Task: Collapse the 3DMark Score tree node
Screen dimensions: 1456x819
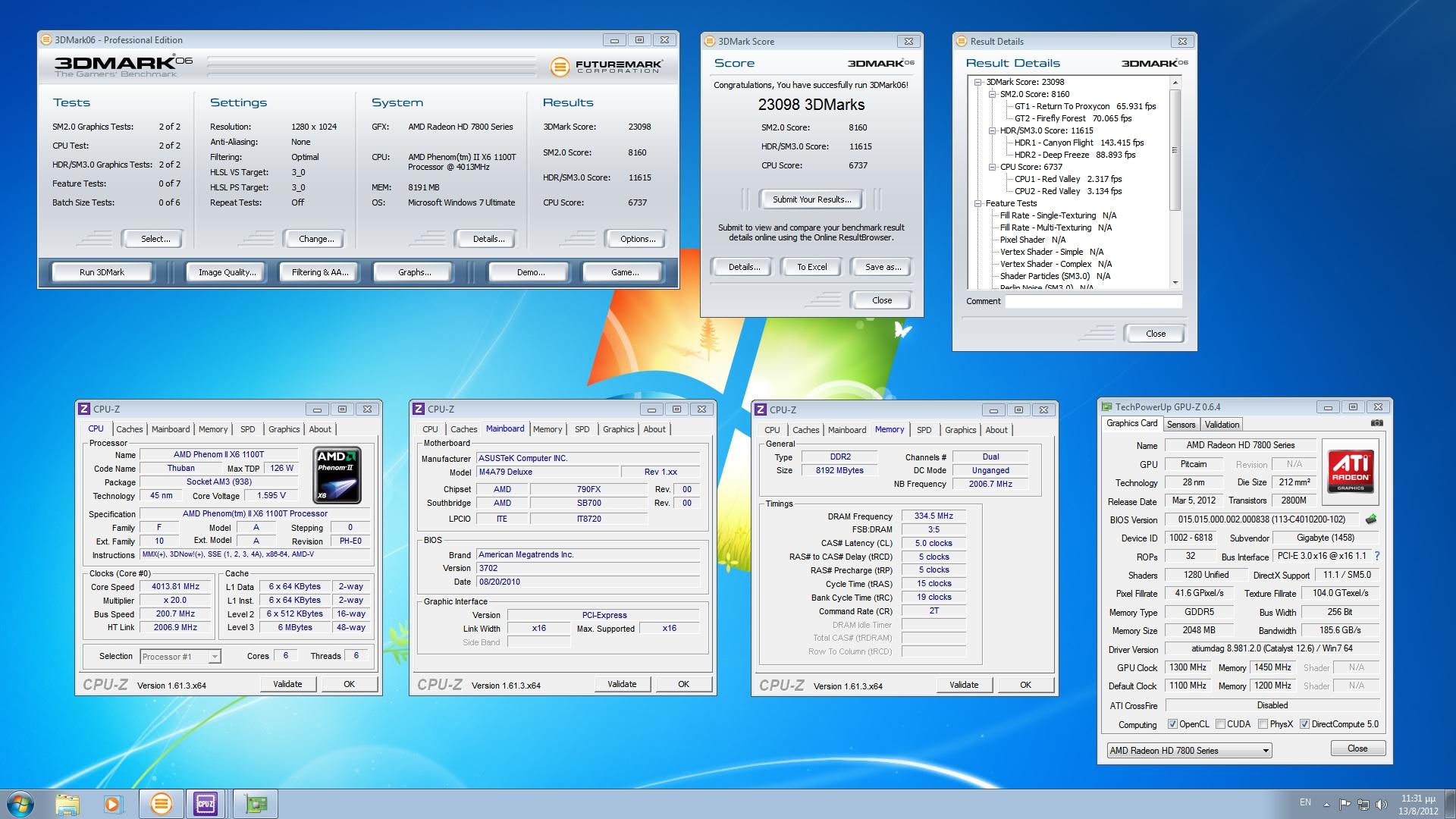Action: pos(978,82)
